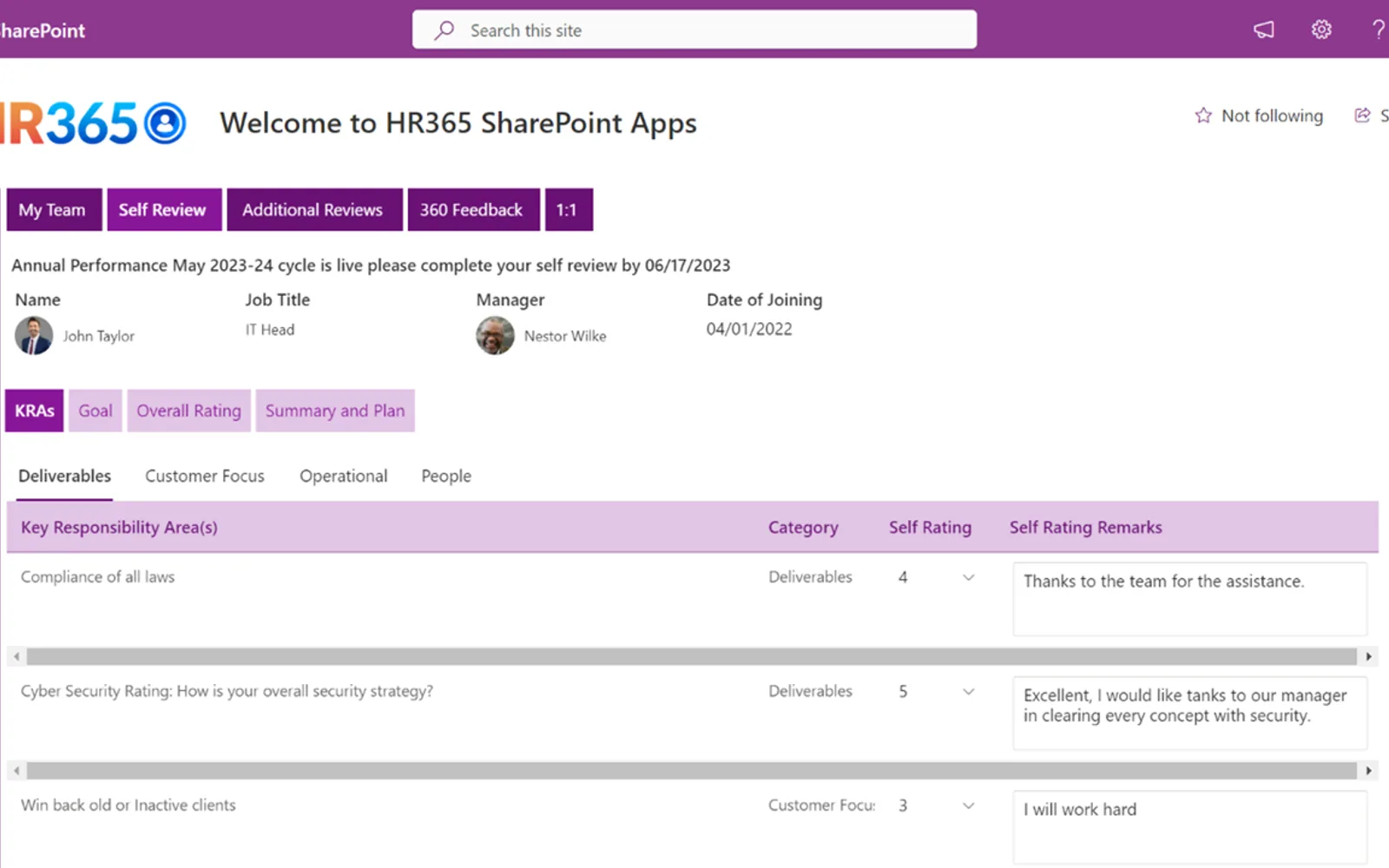Click the Category column header
1389x868 pixels.
[x=803, y=528]
